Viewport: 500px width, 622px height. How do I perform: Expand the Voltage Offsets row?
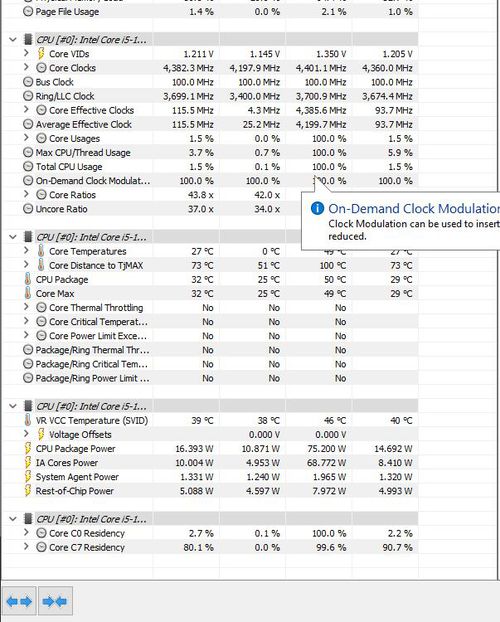tap(26, 434)
